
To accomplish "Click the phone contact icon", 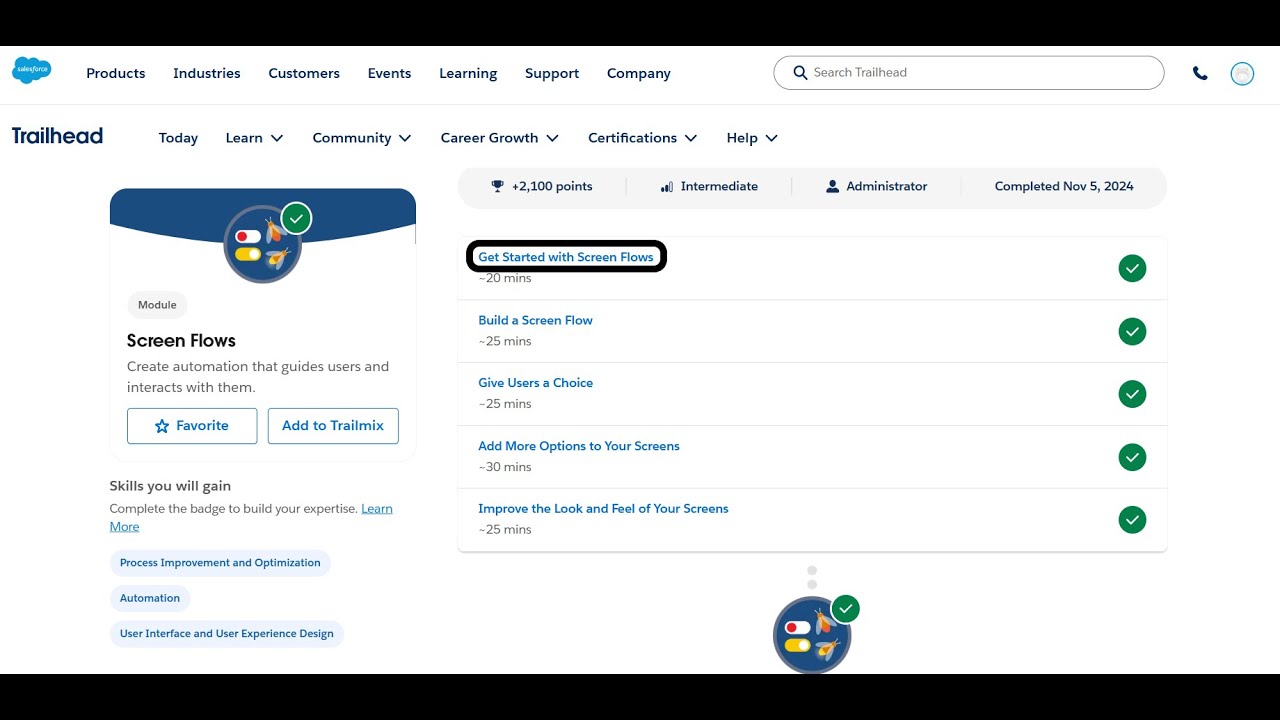I will [1200, 73].
